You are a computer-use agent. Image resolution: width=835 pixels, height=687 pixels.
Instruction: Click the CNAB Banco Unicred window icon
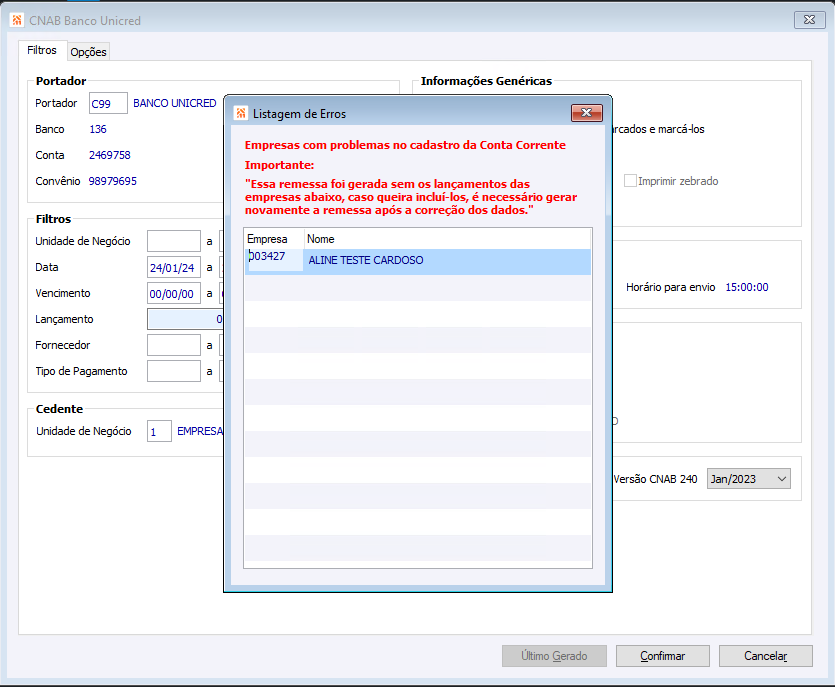click(17, 20)
